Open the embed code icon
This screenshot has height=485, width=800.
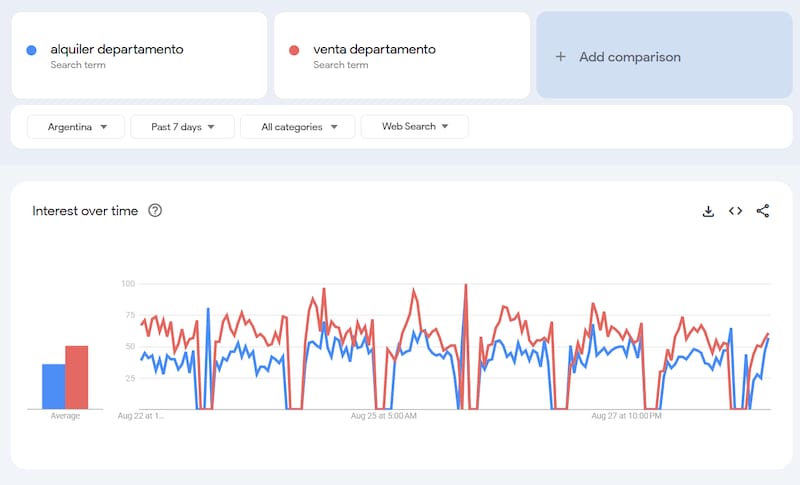tap(735, 211)
